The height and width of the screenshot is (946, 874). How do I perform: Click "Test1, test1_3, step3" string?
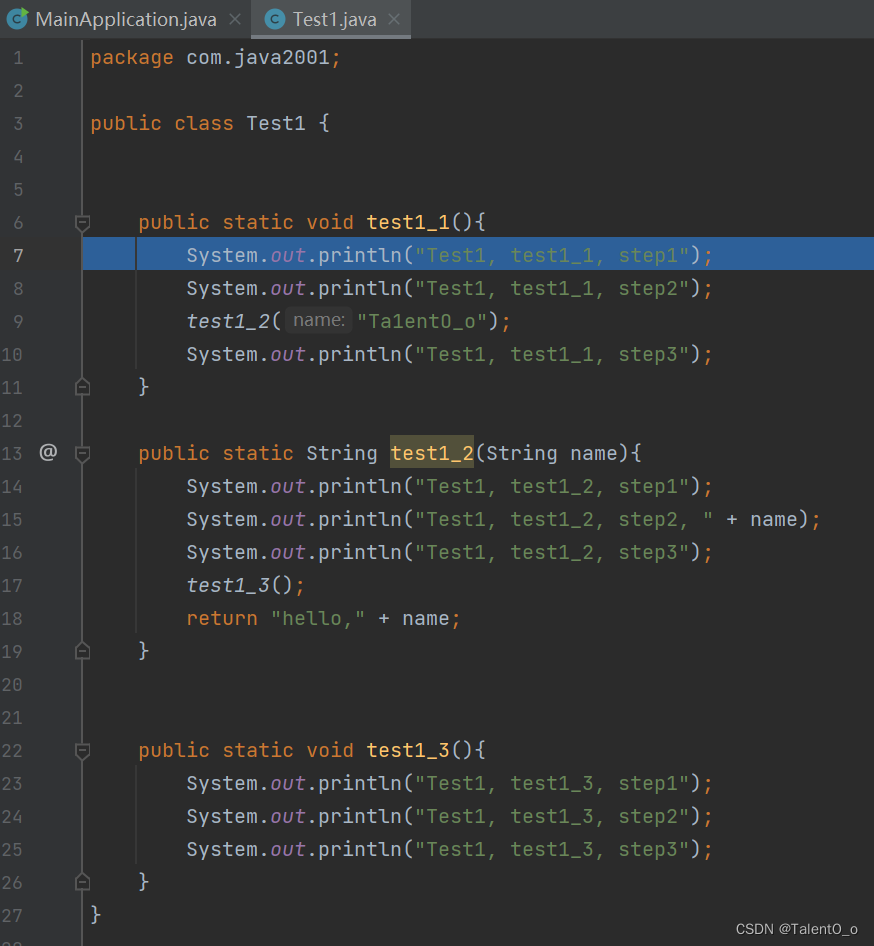[553, 849]
